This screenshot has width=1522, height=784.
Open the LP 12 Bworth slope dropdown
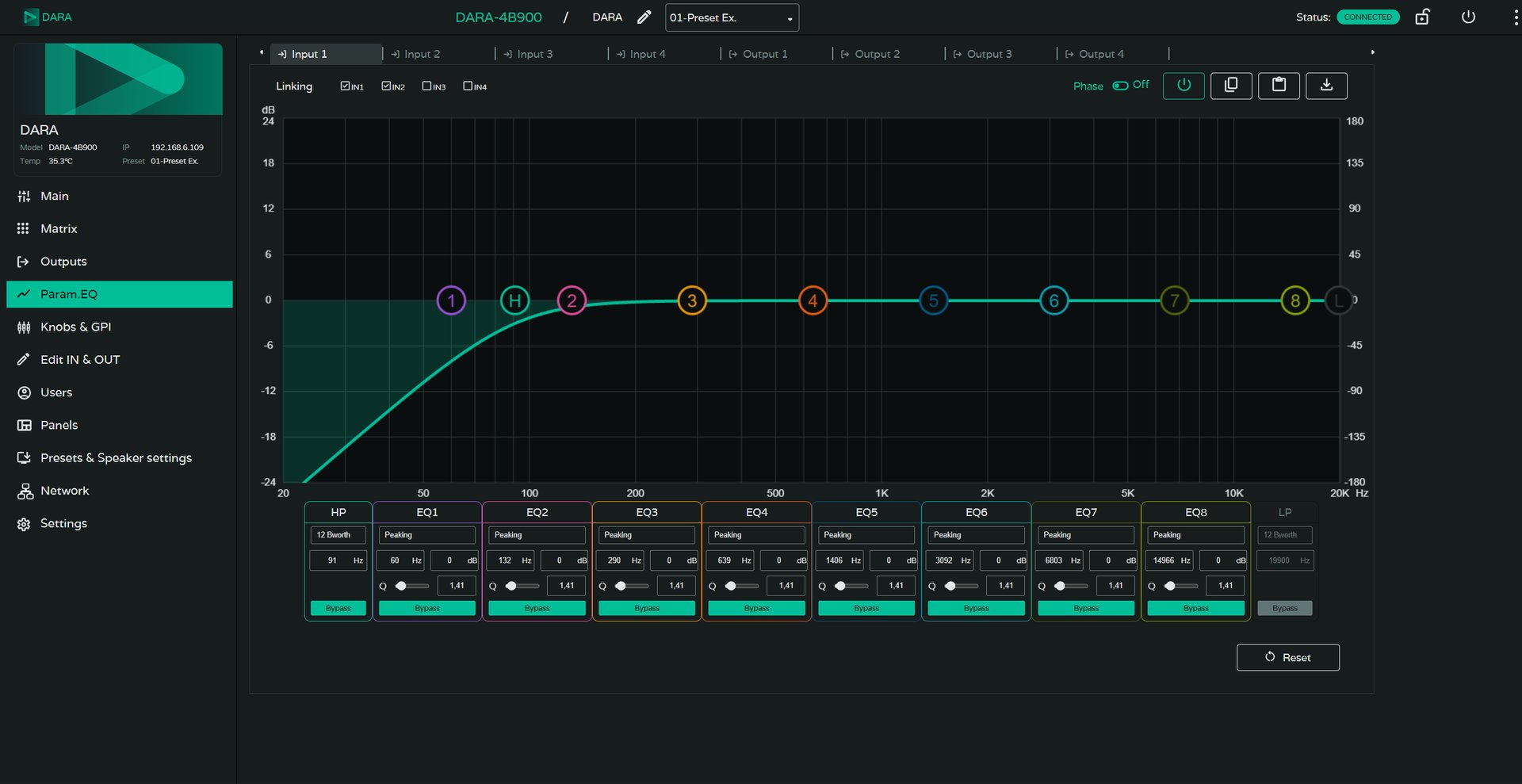pyautogui.click(x=1284, y=535)
